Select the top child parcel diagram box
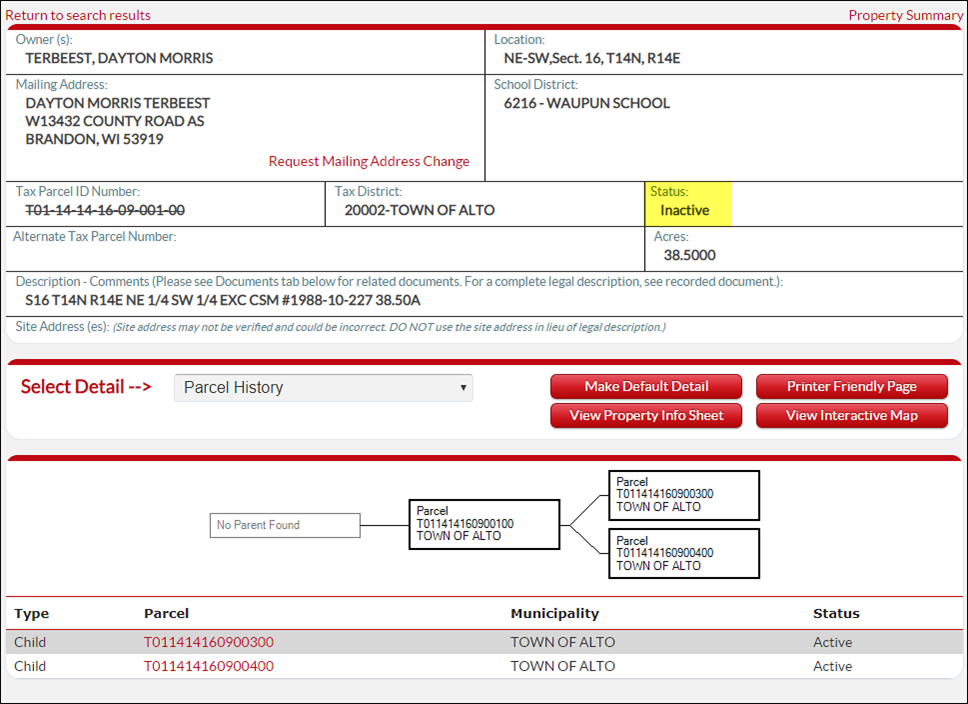 pyautogui.click(x=683, y=495)
